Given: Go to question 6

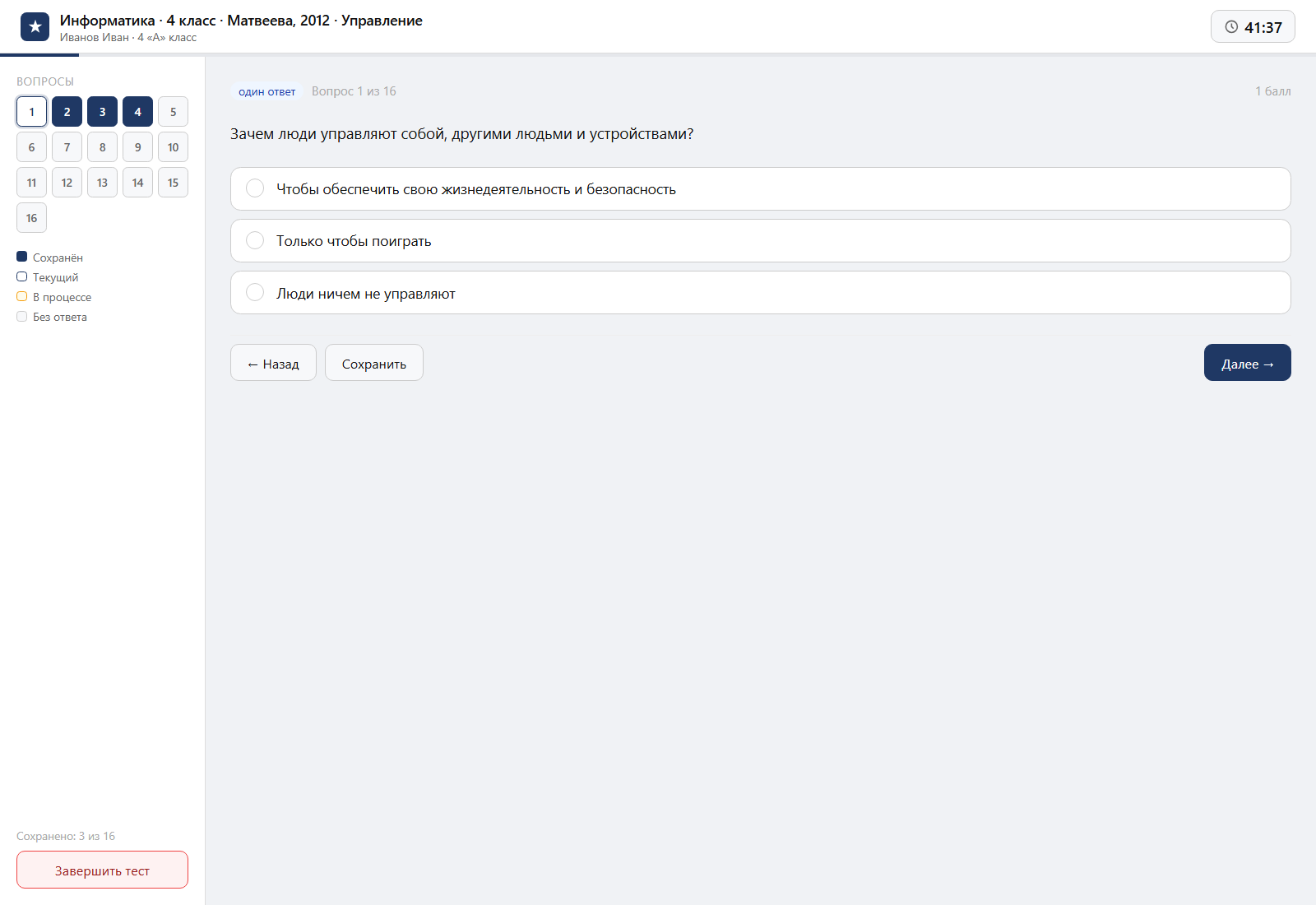Looking at the screenshot, I should (31, 147).
